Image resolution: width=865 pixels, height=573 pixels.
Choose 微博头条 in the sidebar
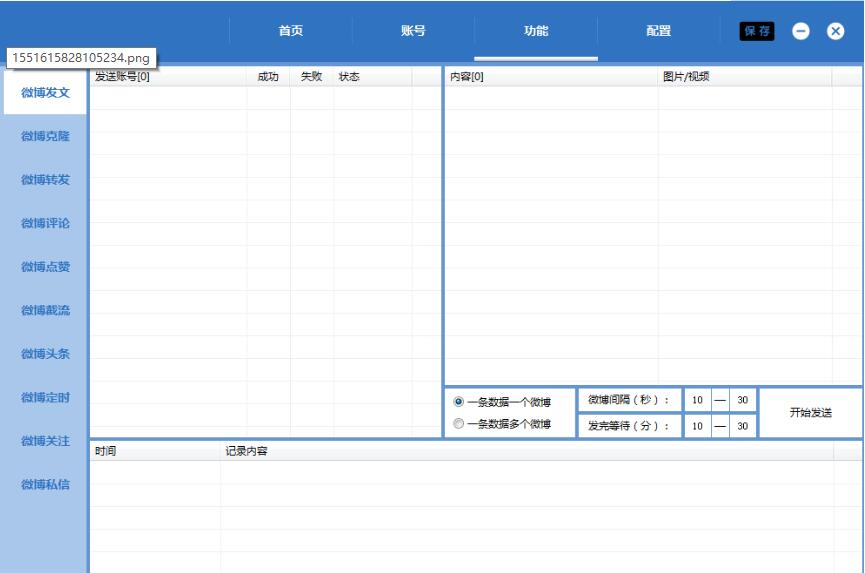pos(45,354)
